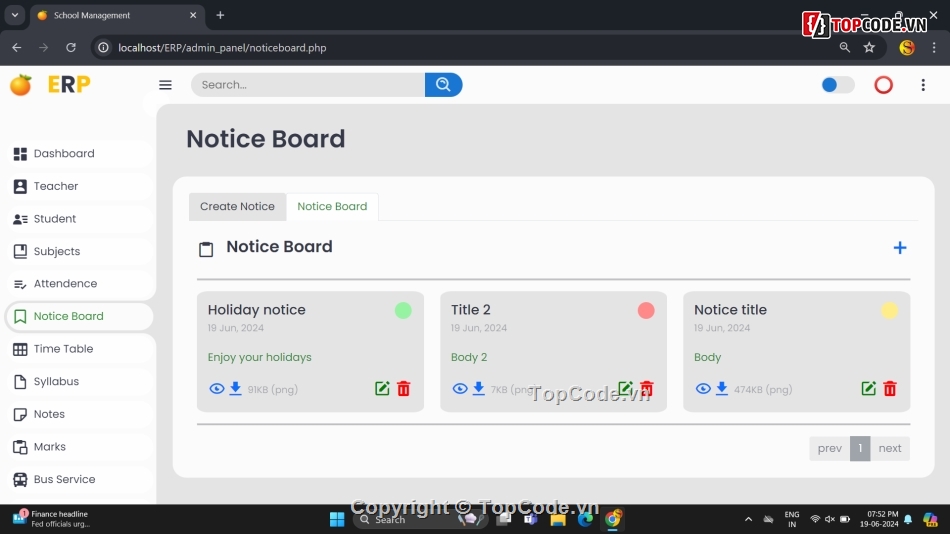Delete the Notice title card

coord(890,389)
